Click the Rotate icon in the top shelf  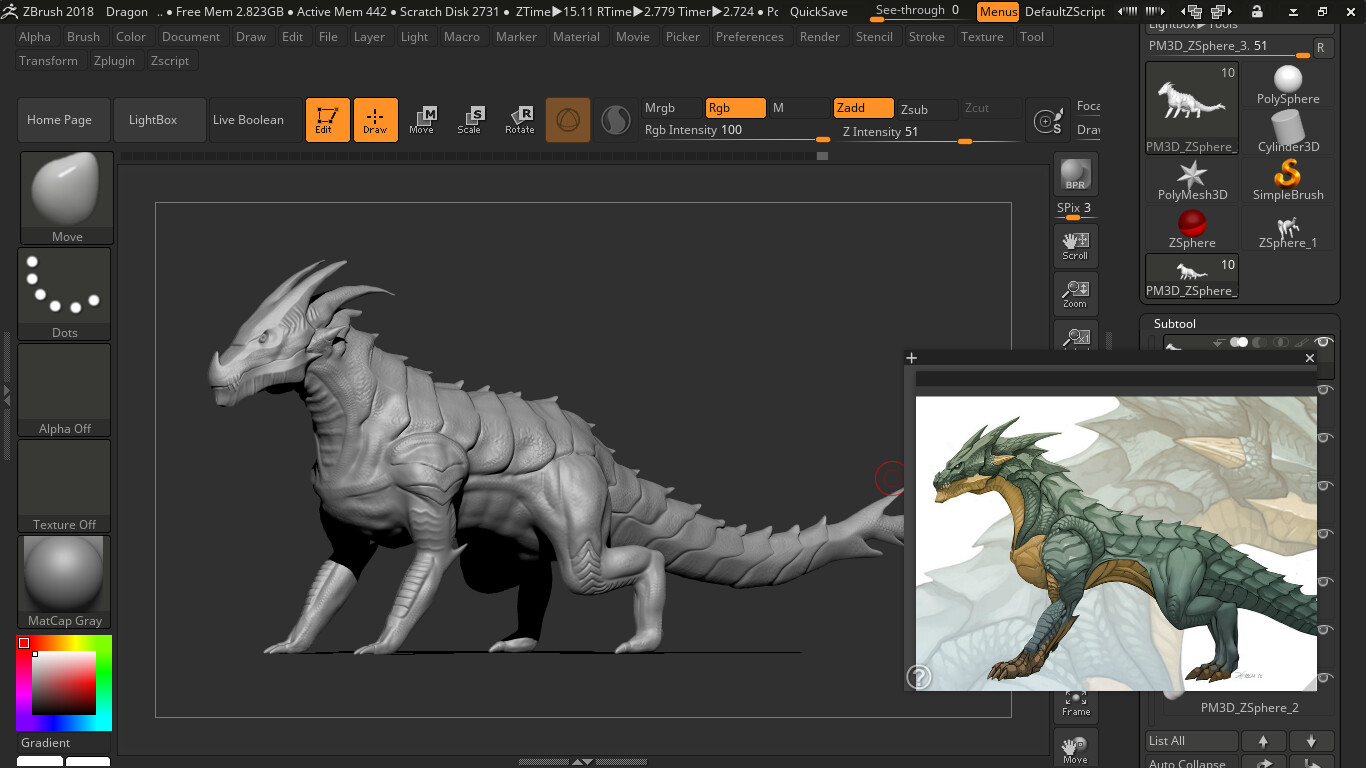(x=520, y=119)
